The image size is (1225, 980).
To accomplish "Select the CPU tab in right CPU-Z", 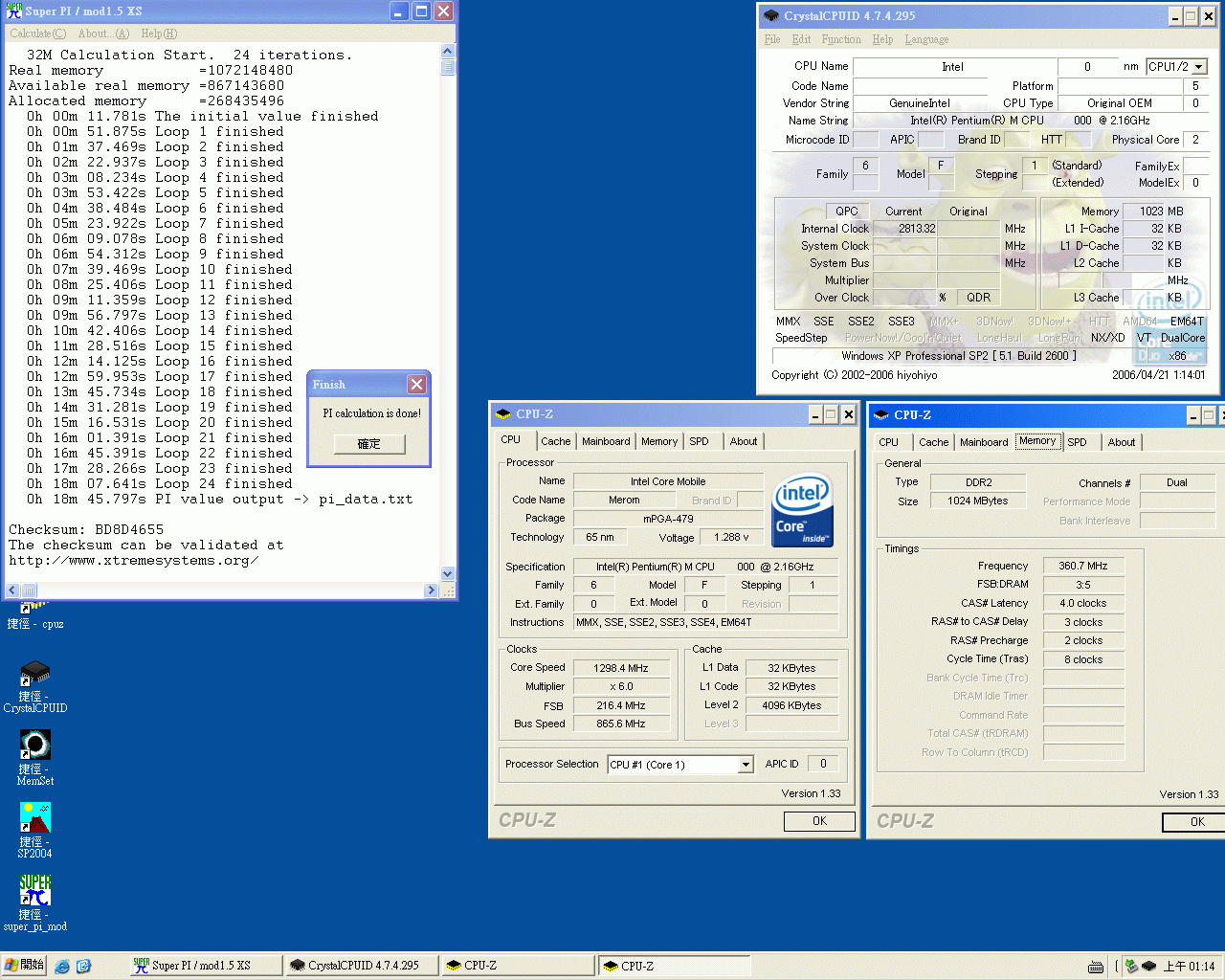I will [889, 442].
